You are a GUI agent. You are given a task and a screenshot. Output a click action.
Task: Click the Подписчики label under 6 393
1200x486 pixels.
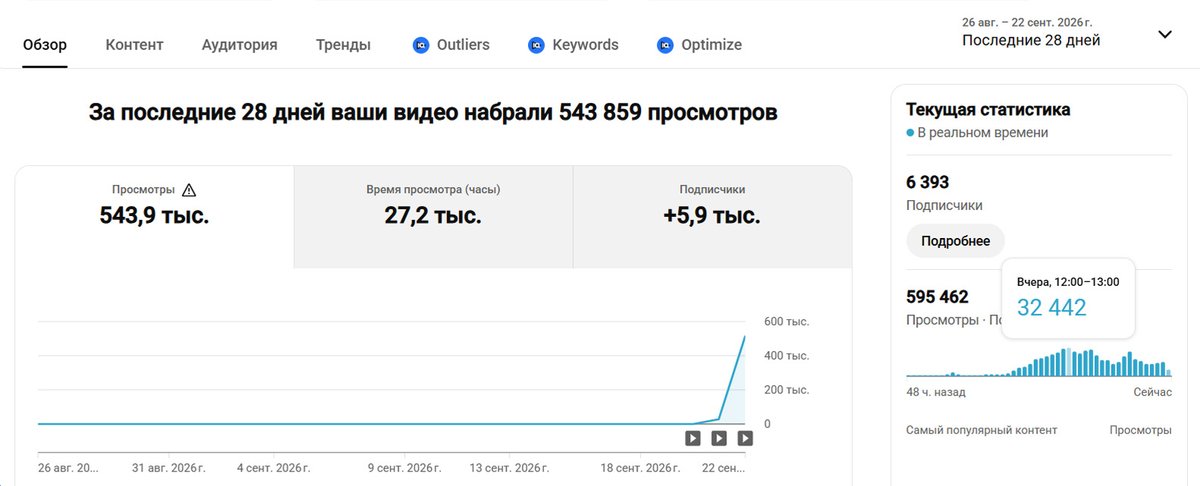click(944, 205)
